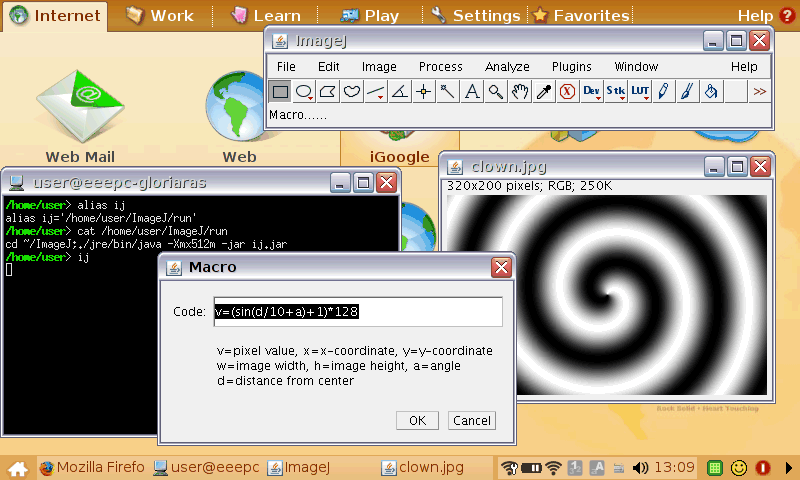Viewport: 800px width, 480px height.
Task: Select the Rectangle selection tool in ImageJ
Action: point(280,92)
